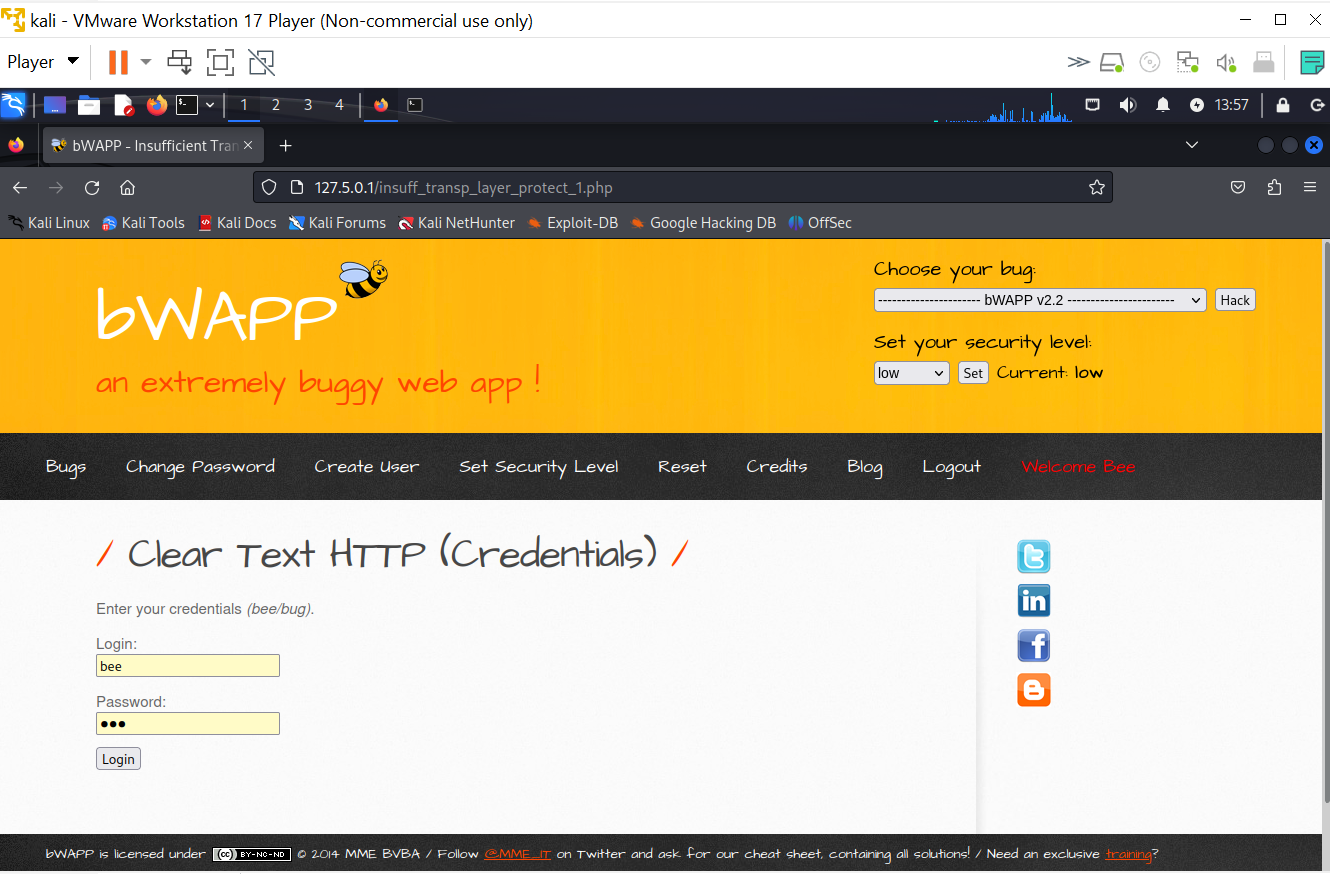Image resolution: width=1330 pixels, height=874 pixels.
Task: Select Bugs in the navigation menu
Action: [x=65, y=466]
